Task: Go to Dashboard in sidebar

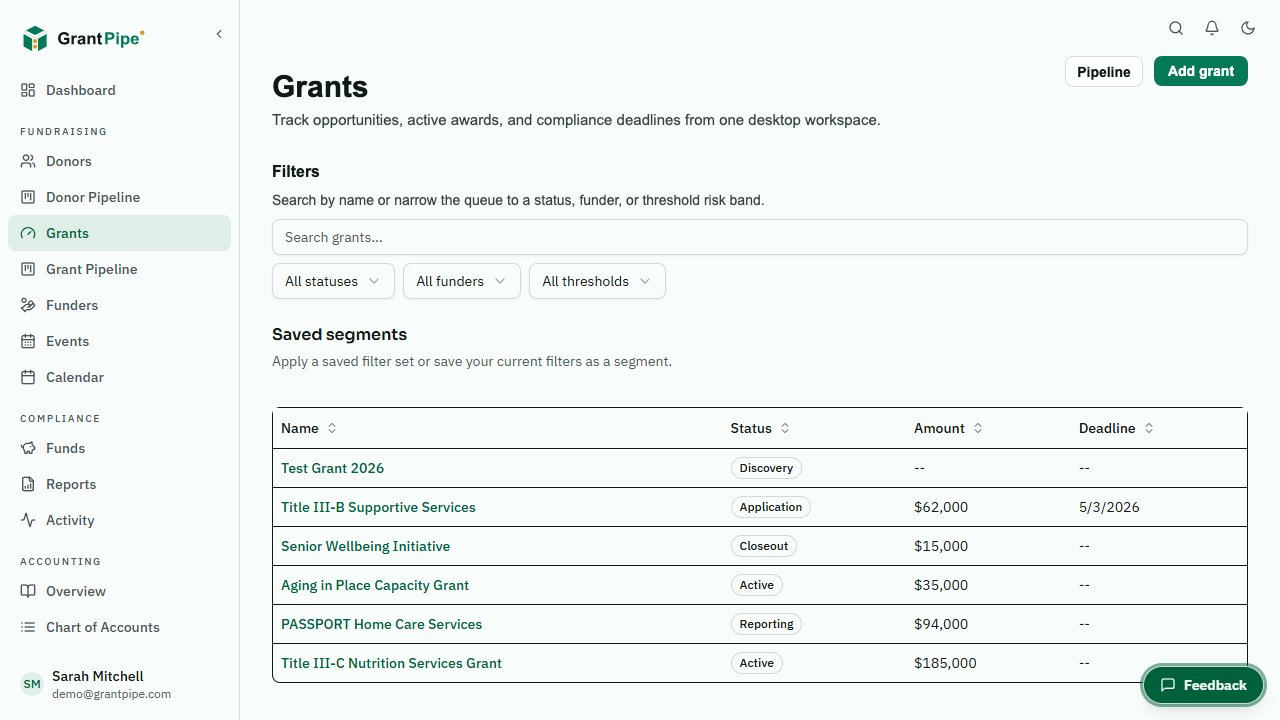Action: (119, 90)
